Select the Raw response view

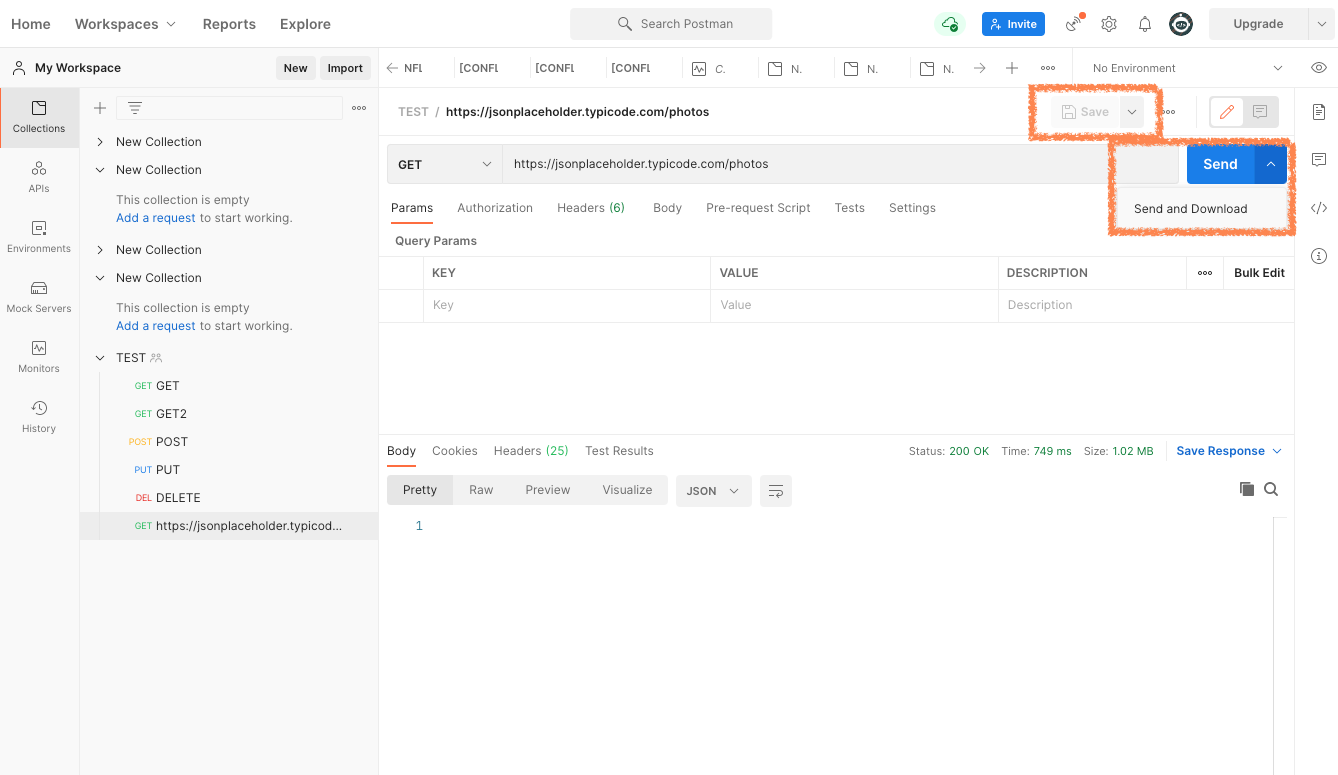(481, 490)
